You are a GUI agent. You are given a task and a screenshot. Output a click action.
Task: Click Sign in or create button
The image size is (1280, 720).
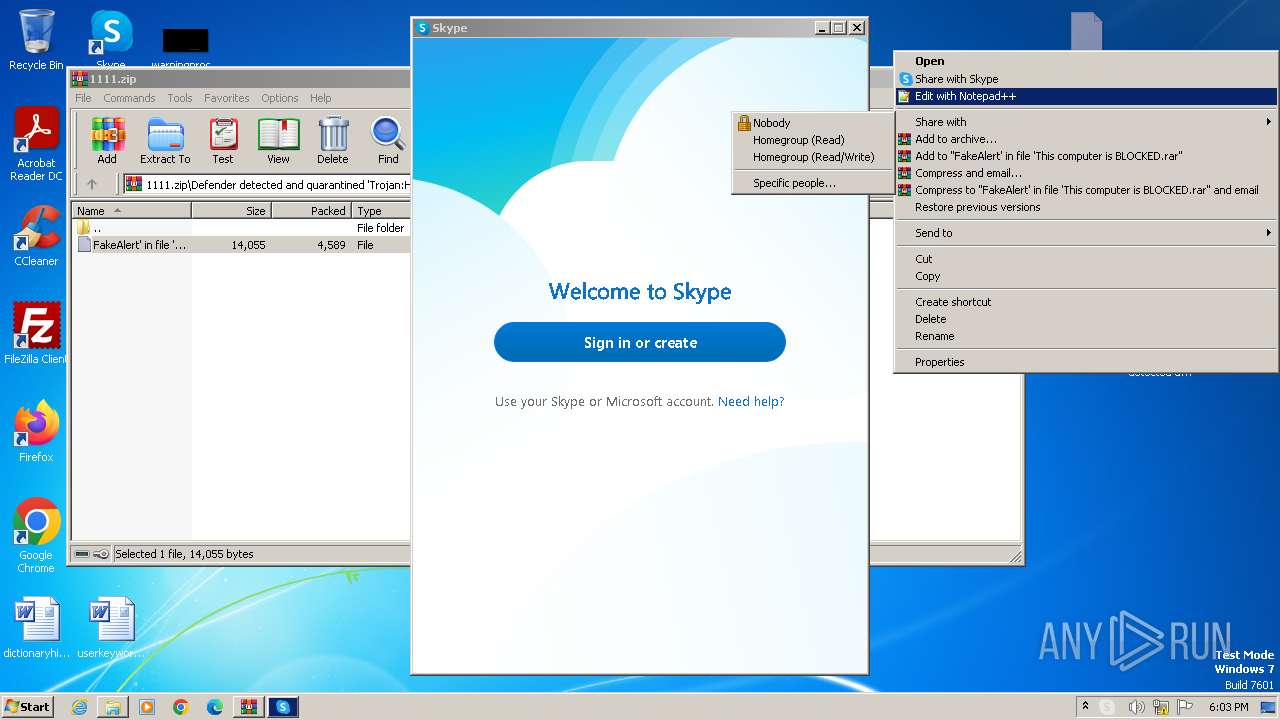click(640, 342)
